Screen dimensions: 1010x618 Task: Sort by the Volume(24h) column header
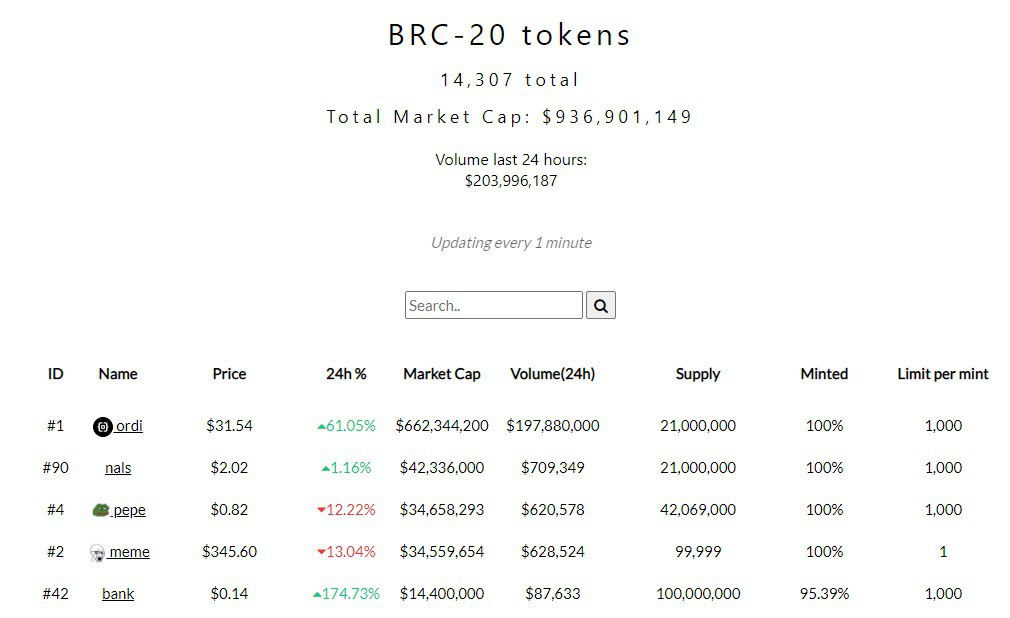pos(553,374)
